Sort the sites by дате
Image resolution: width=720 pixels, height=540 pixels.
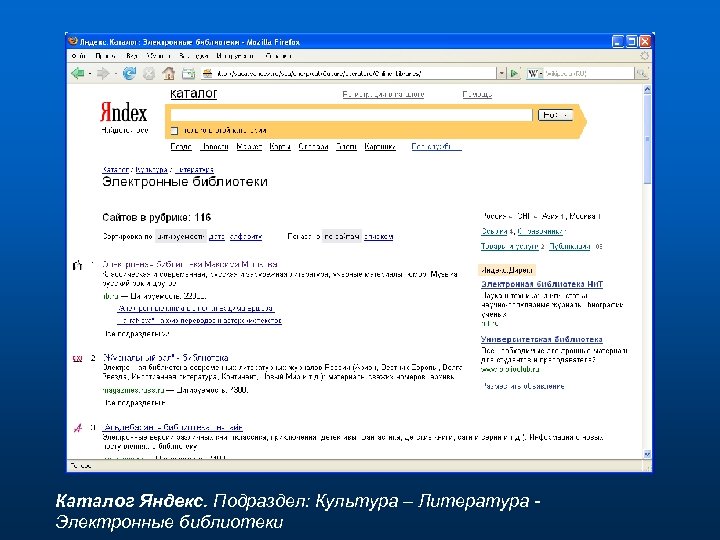coord(217,236)
